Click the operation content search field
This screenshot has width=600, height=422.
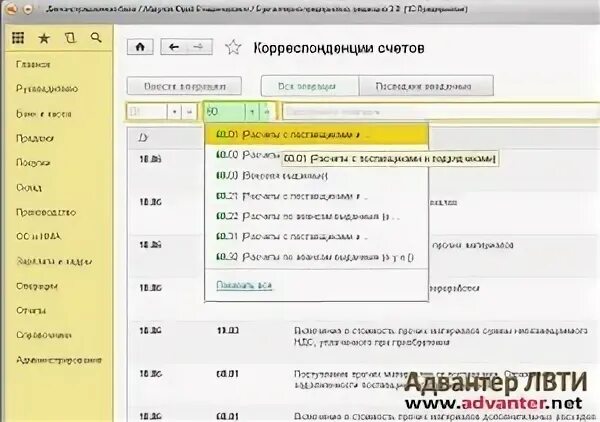point(441,112)
